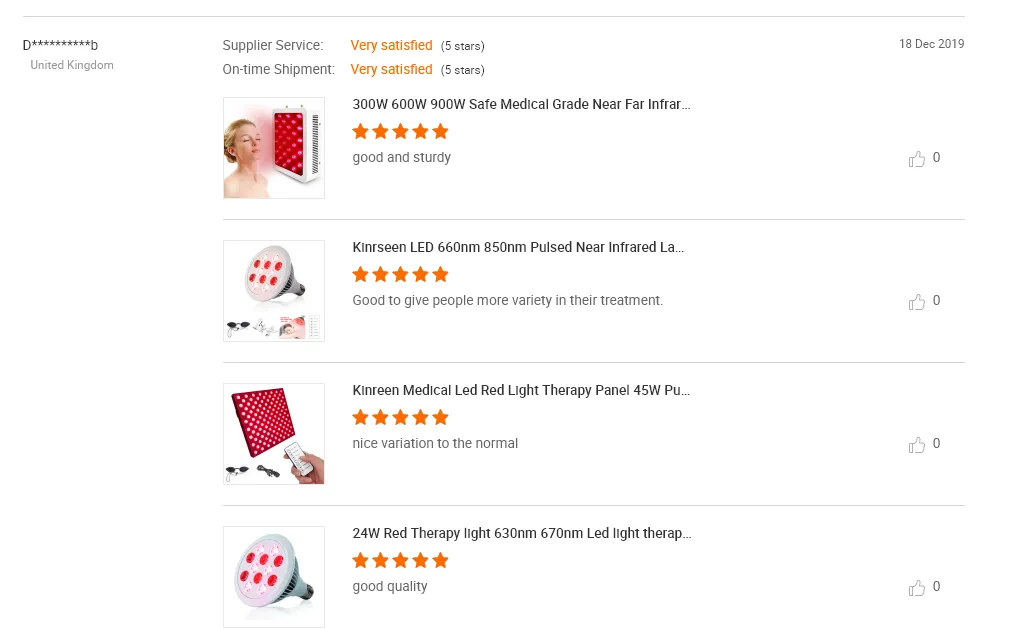Click star rating of the 24W bulb review
The width and height of the screenshot is (1027, 630).
point(400,561)
